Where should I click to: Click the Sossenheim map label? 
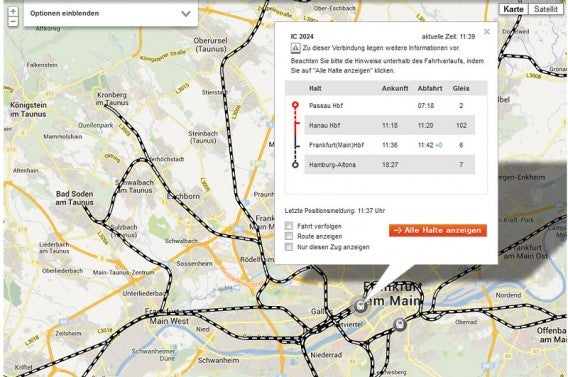pyautogui.click(x=195, y=263)
